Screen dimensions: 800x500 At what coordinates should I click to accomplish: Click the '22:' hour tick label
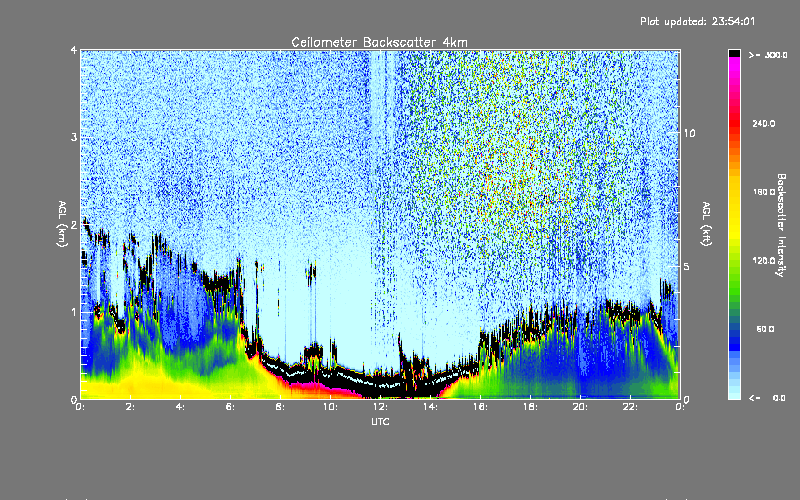630,407
